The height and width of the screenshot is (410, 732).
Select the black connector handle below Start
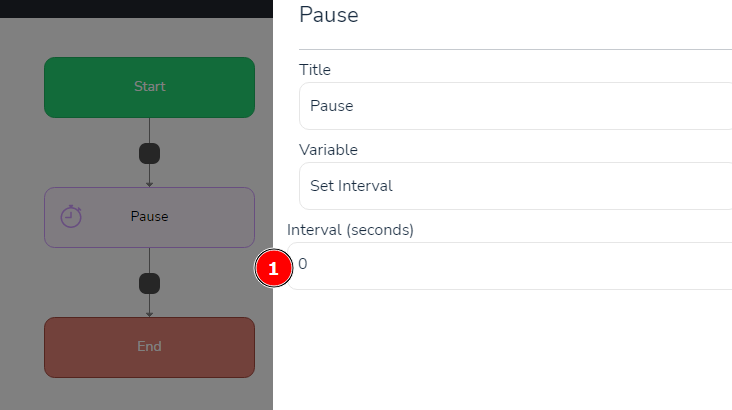[149, 154]
